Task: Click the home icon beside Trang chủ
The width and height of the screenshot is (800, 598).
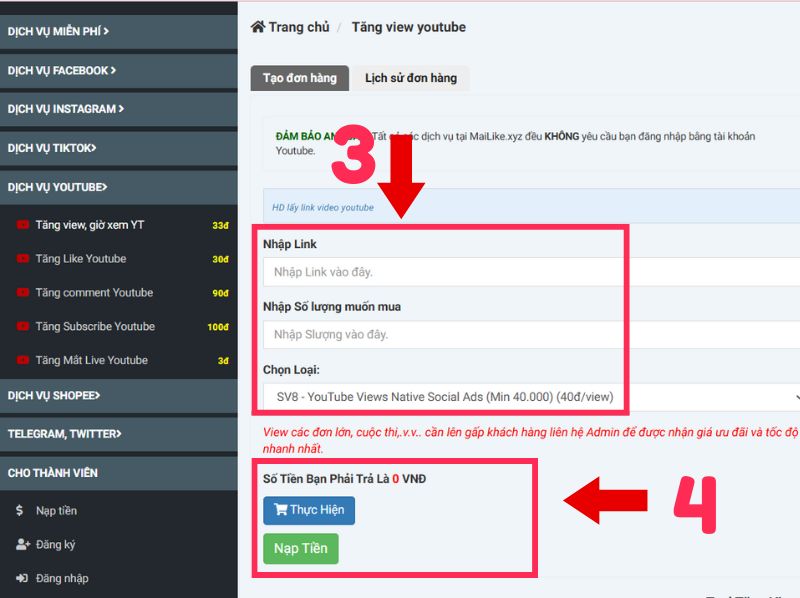Action: tap(258, 27)
